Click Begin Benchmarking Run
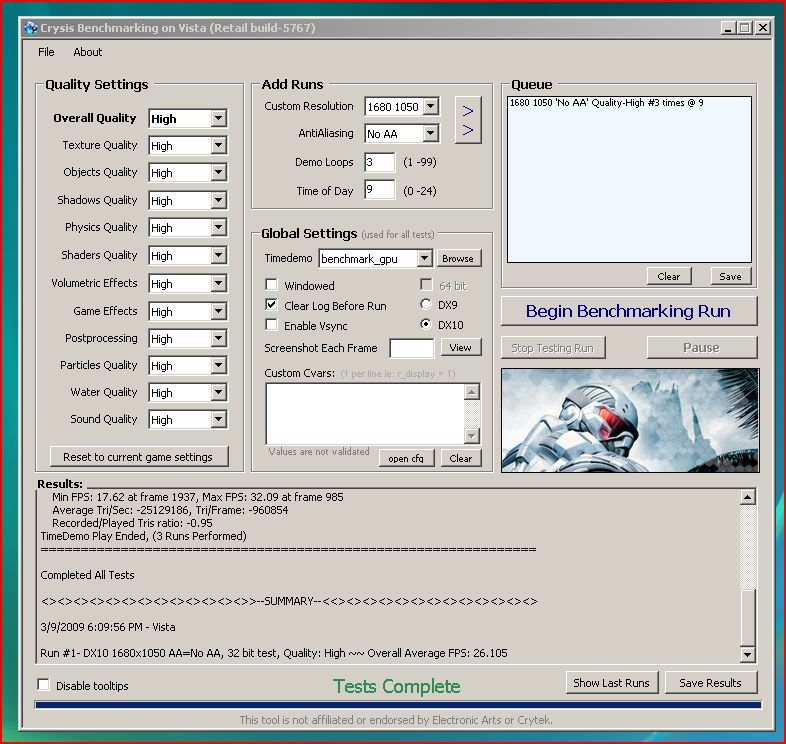The width and height of the screenshot is (786, 744). tap(629, 311)
